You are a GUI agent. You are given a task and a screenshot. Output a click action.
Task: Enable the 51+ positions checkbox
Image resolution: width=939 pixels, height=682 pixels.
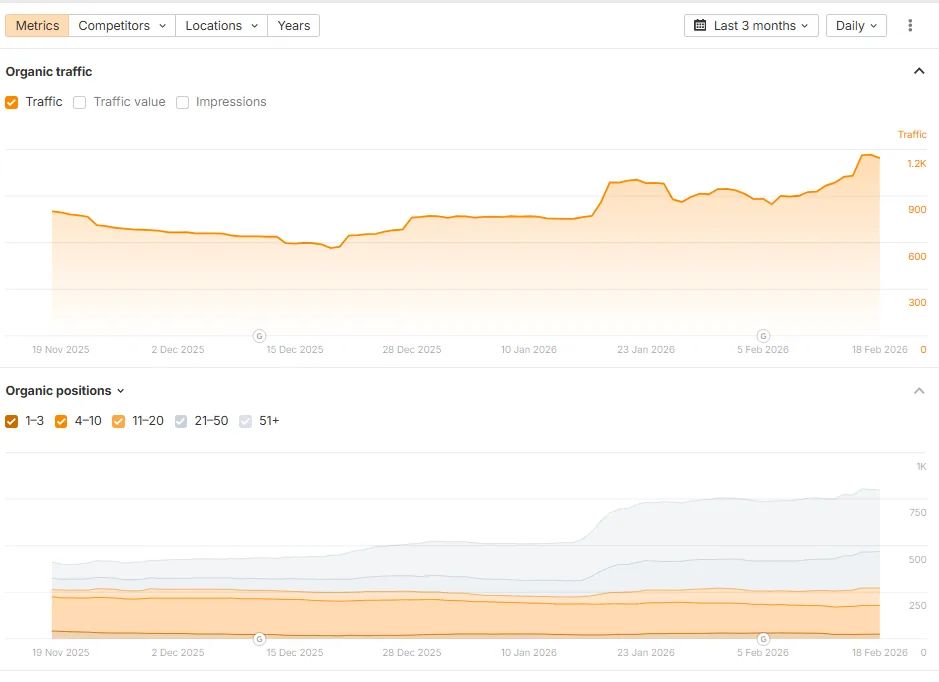[246, 421]
